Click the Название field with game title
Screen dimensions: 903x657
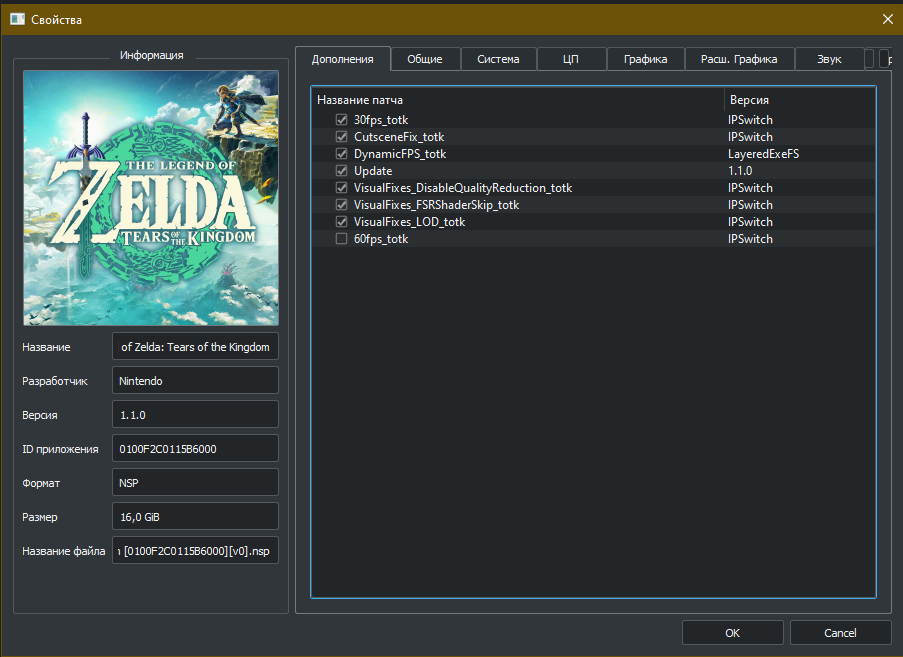pos(195,347)
